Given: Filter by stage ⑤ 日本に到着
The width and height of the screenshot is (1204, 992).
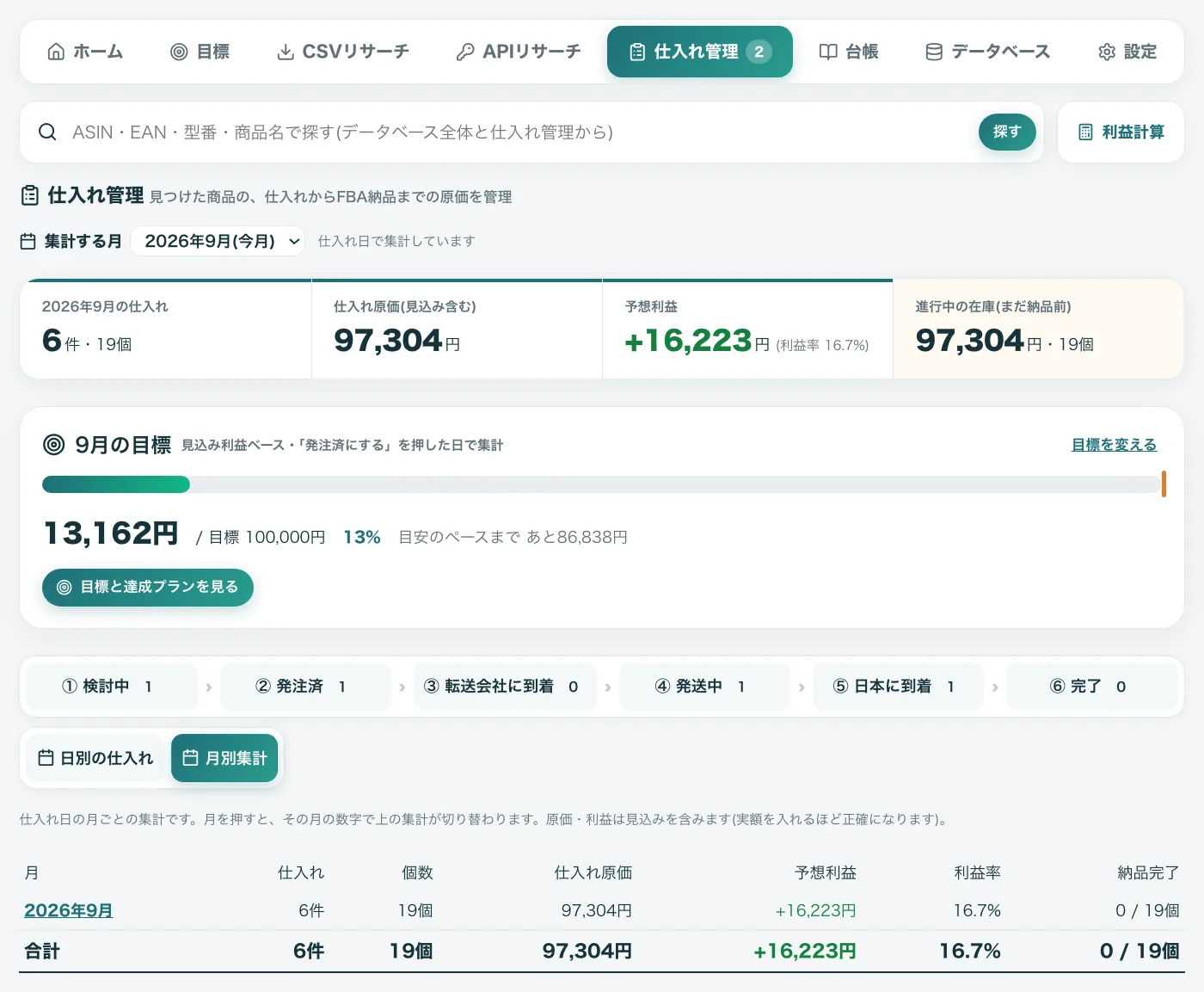Looking at the screenshot, I should point(898,687).
